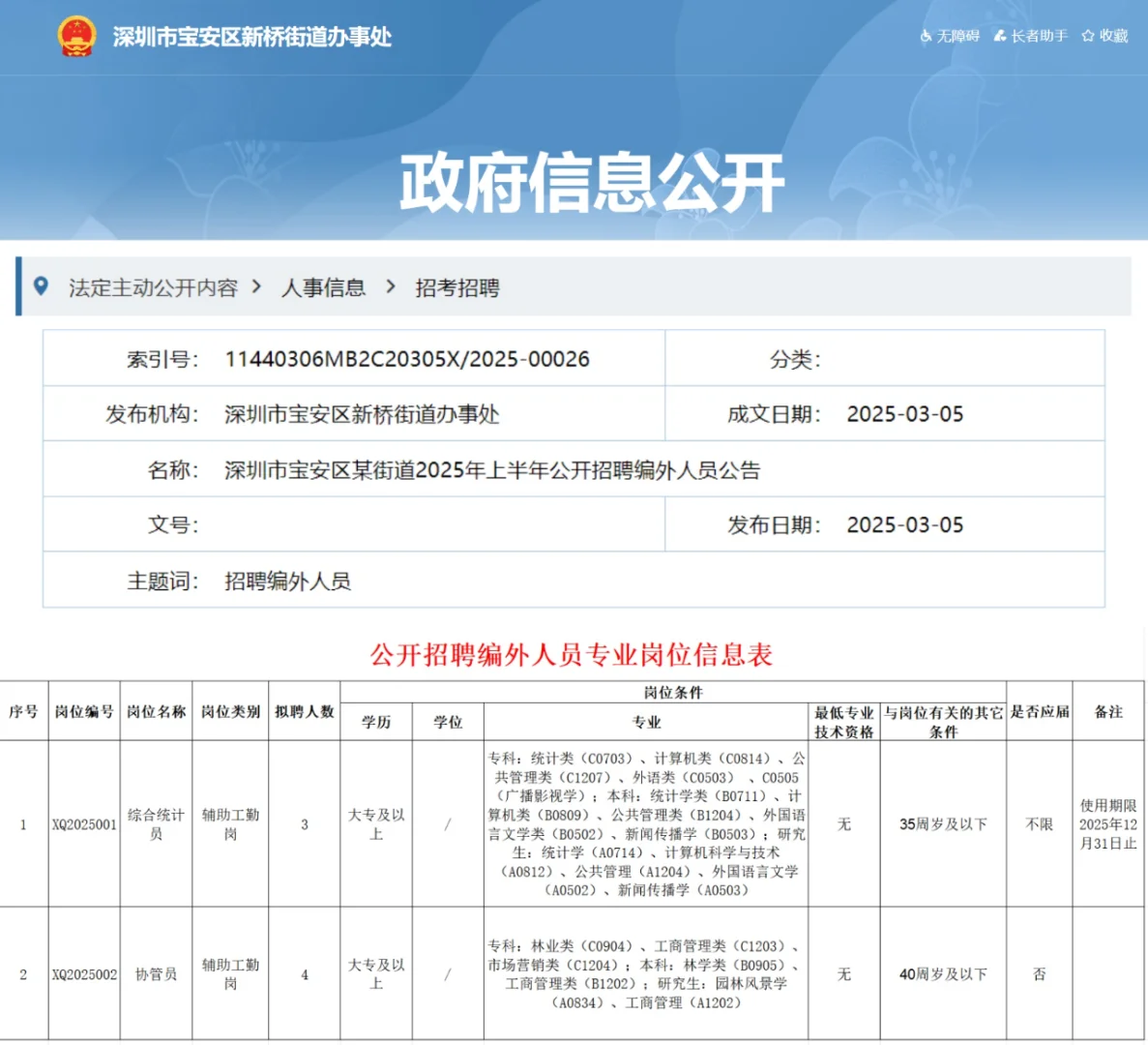Click the recruitment announcement title in the 名称 row

[x=493, y=469]
